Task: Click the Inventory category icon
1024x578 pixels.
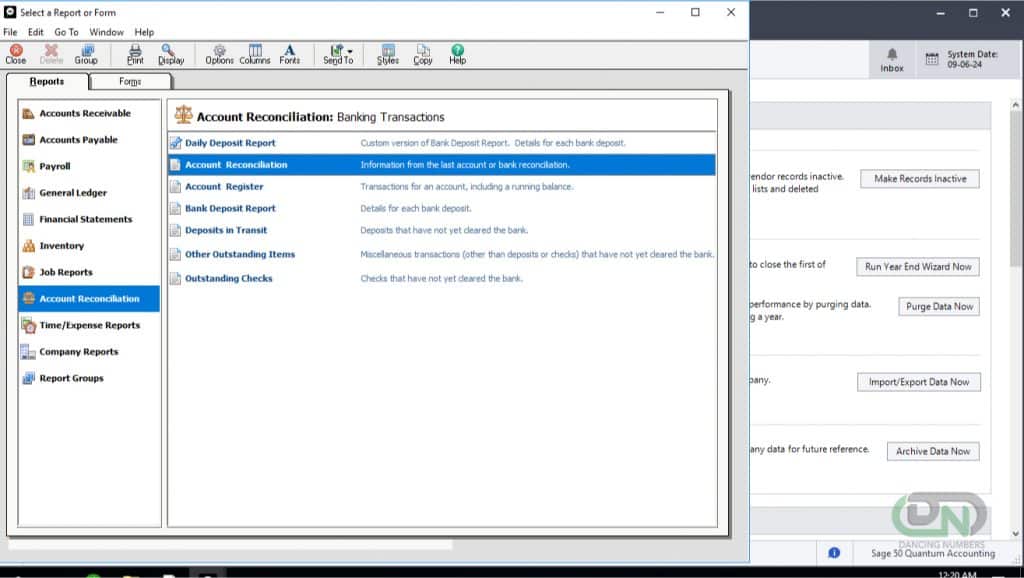Action: click(x=28, y=246)
